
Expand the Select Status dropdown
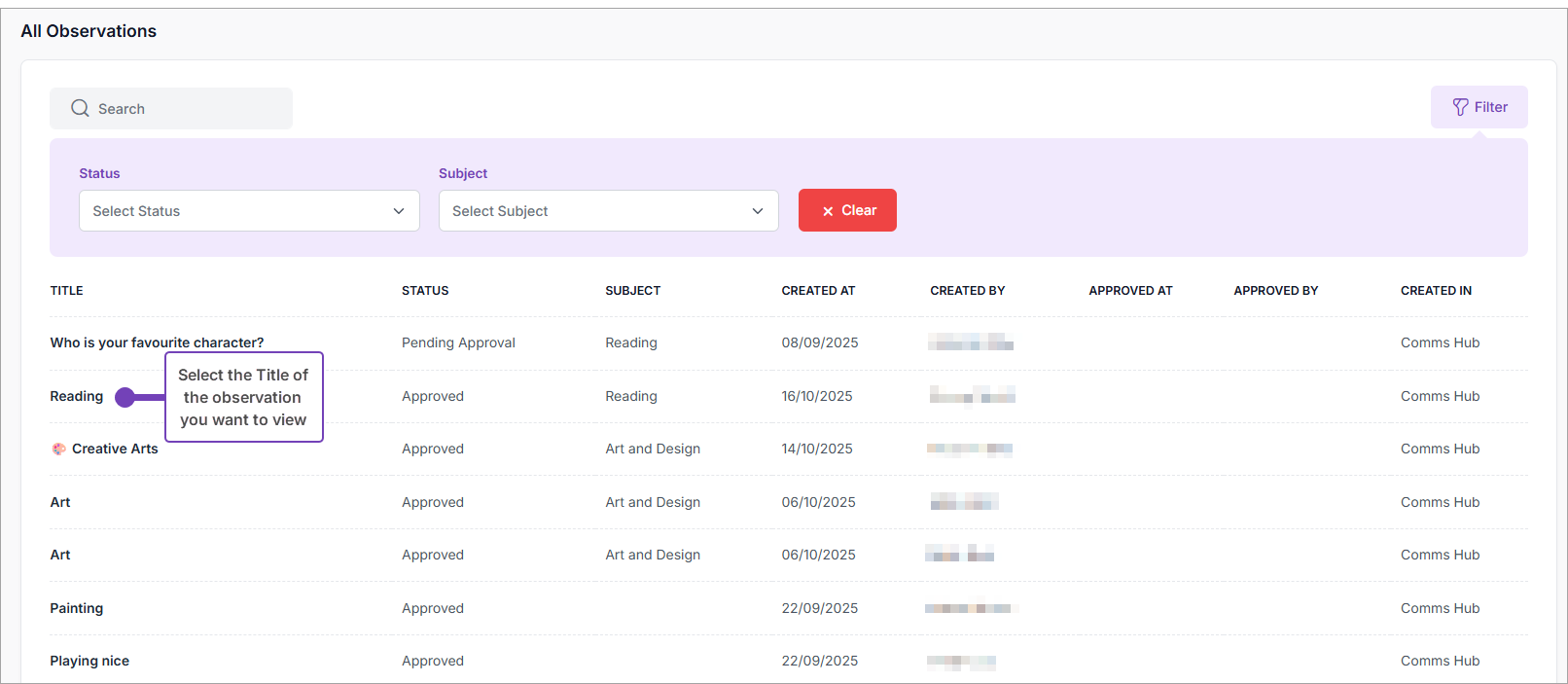pyautogui.click(x=248, y=211)
